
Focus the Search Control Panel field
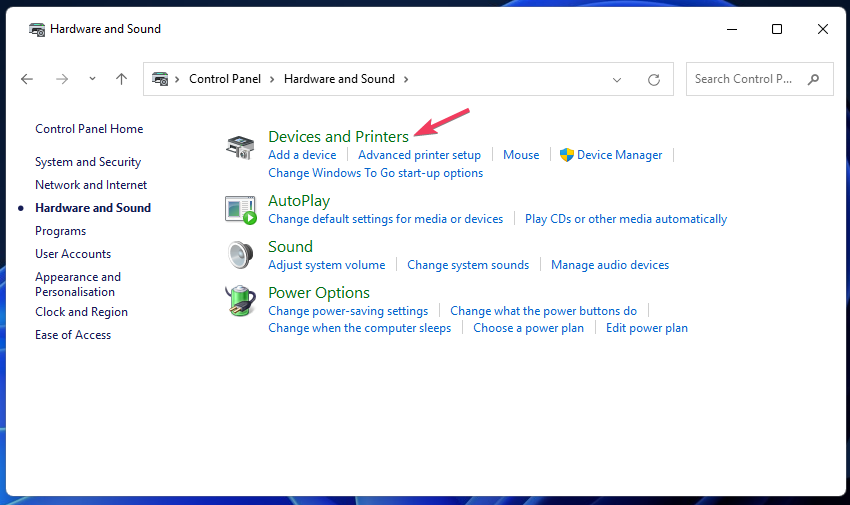[759, 79]
